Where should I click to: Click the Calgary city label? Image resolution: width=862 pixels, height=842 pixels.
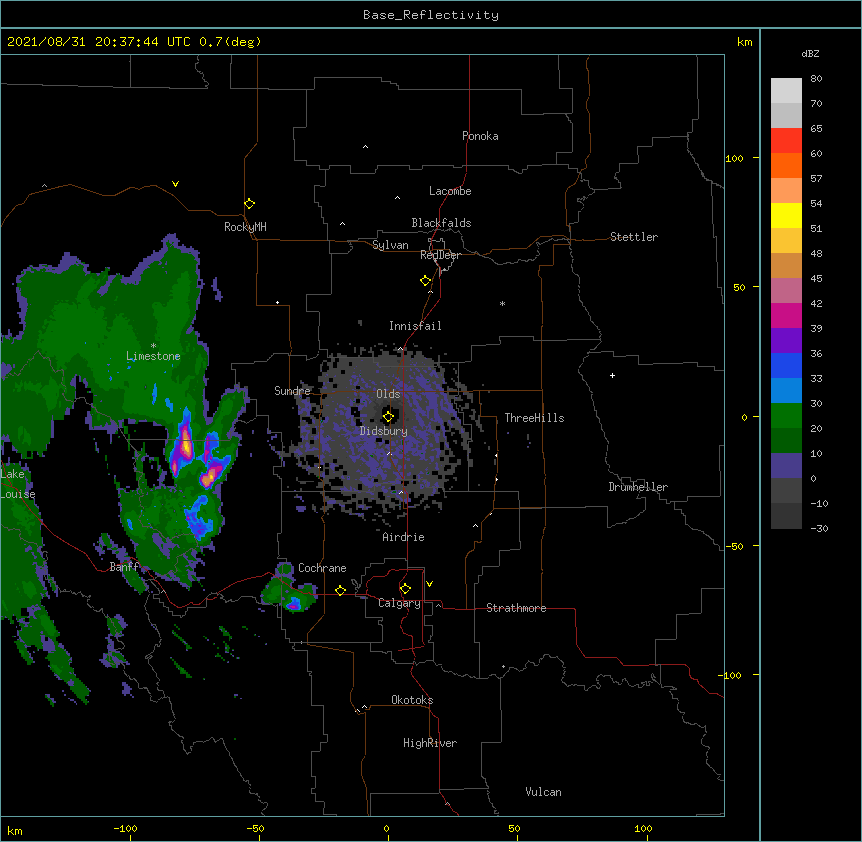point(399,603)
